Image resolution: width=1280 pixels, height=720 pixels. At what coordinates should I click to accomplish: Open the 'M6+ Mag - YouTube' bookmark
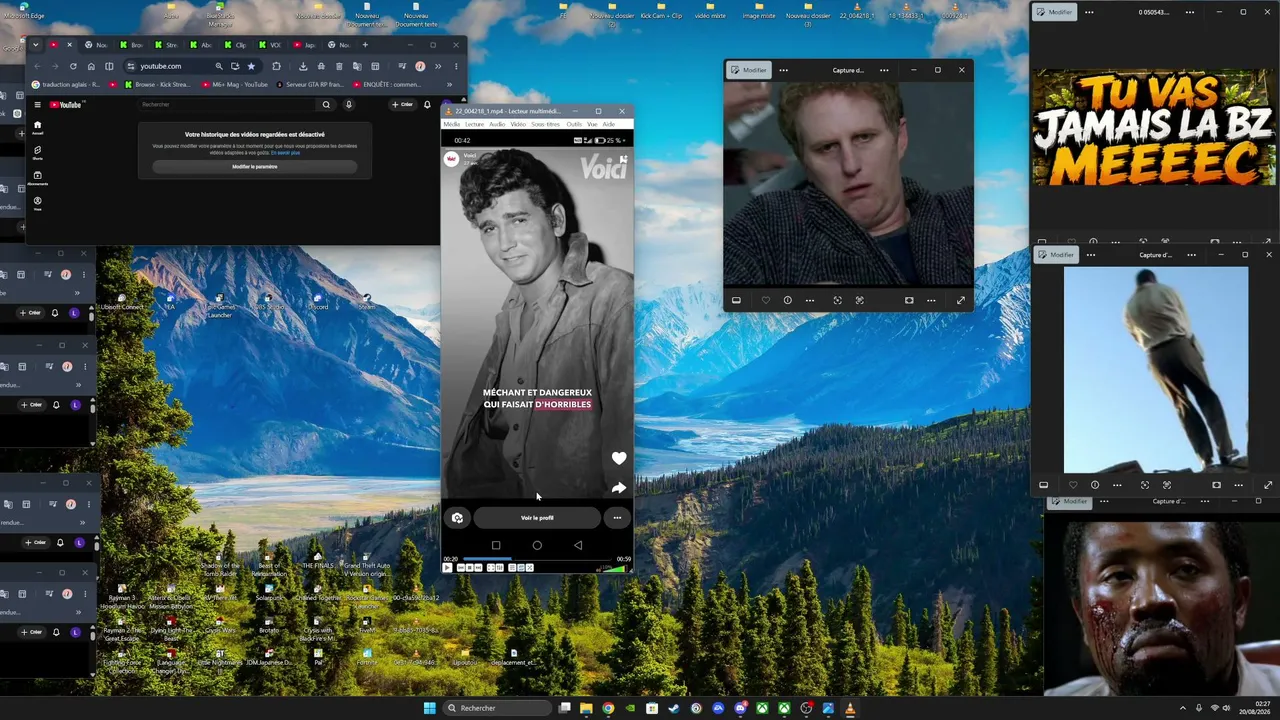(235, 84)
